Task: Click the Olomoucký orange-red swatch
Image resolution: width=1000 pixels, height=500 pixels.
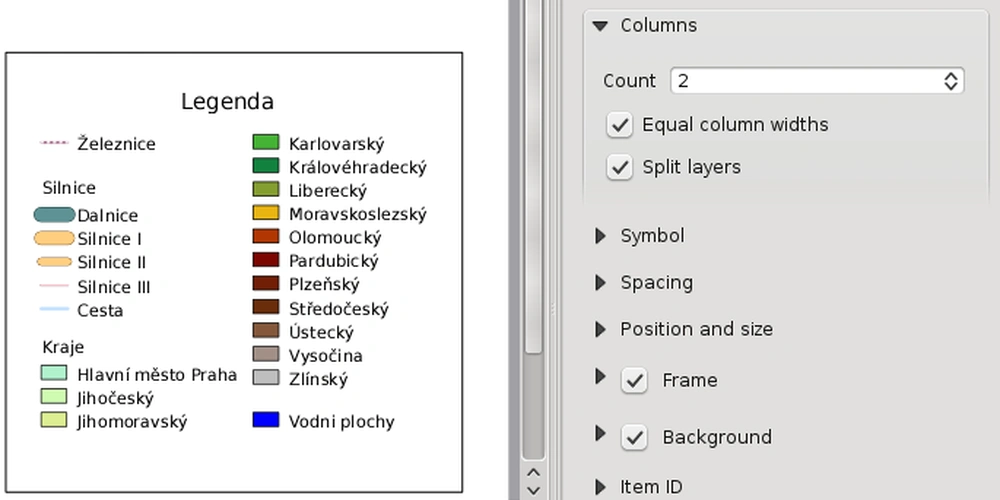Action: pyautogui.click(x=266, y=236)
